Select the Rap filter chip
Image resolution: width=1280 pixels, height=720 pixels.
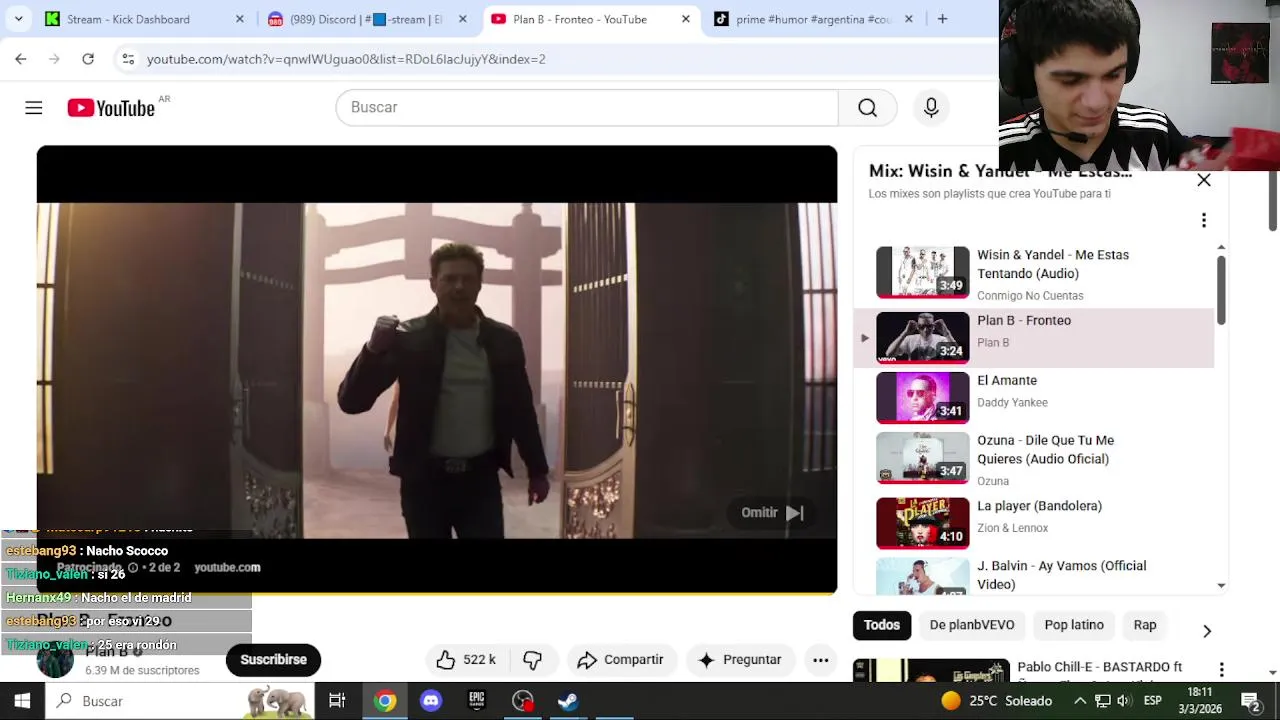tap(1145, 625)
